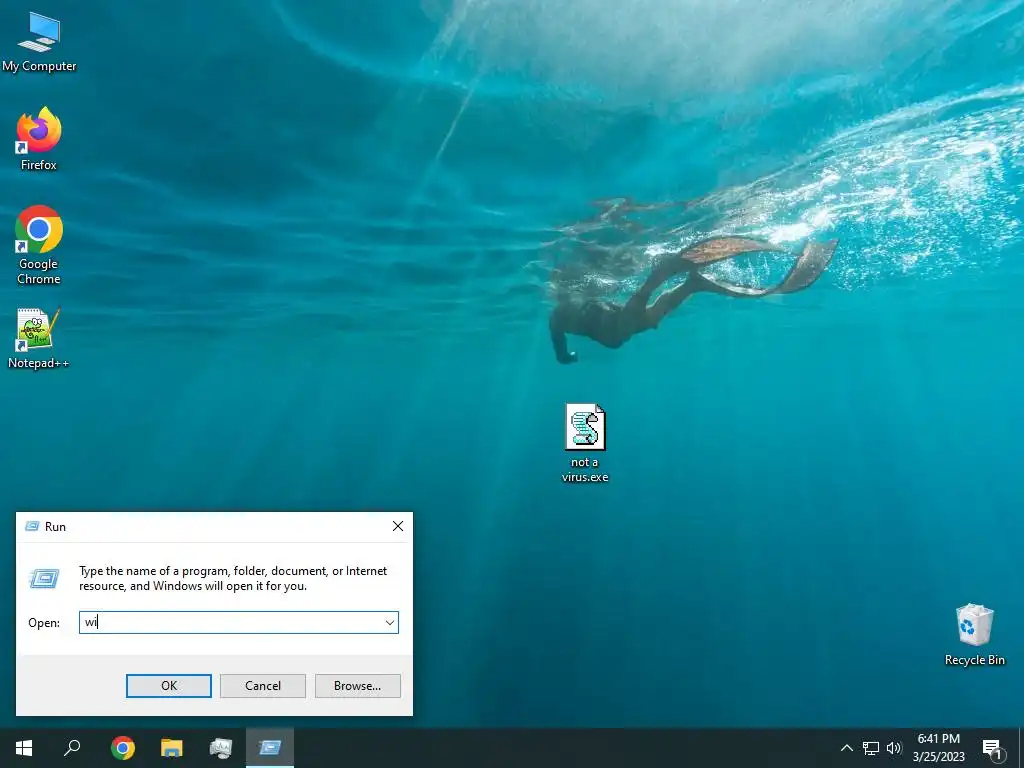Screen dimensions: 1024x768
Task: Open taskbar search magnifier
Action: click(72, 748)
